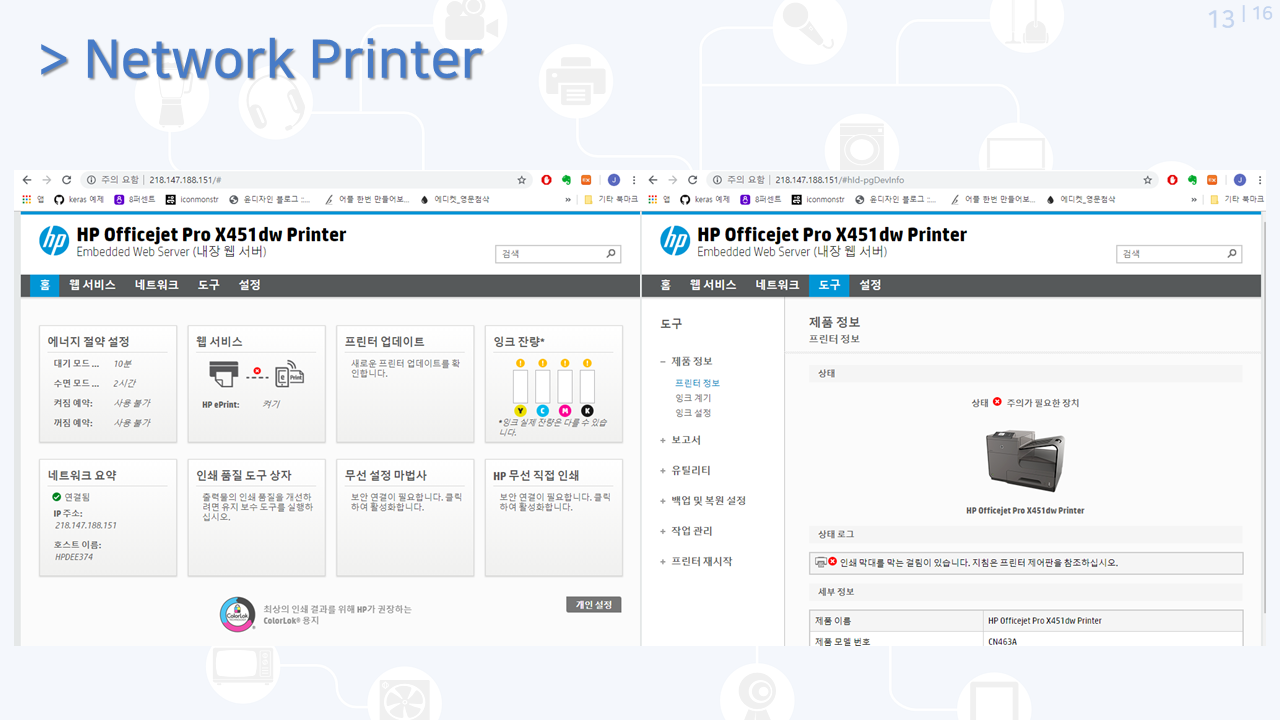Open the HP 무선 직접 인쇄 card
The height and width of the screenshot is (720, 1280).
click(x=553, y=517)
